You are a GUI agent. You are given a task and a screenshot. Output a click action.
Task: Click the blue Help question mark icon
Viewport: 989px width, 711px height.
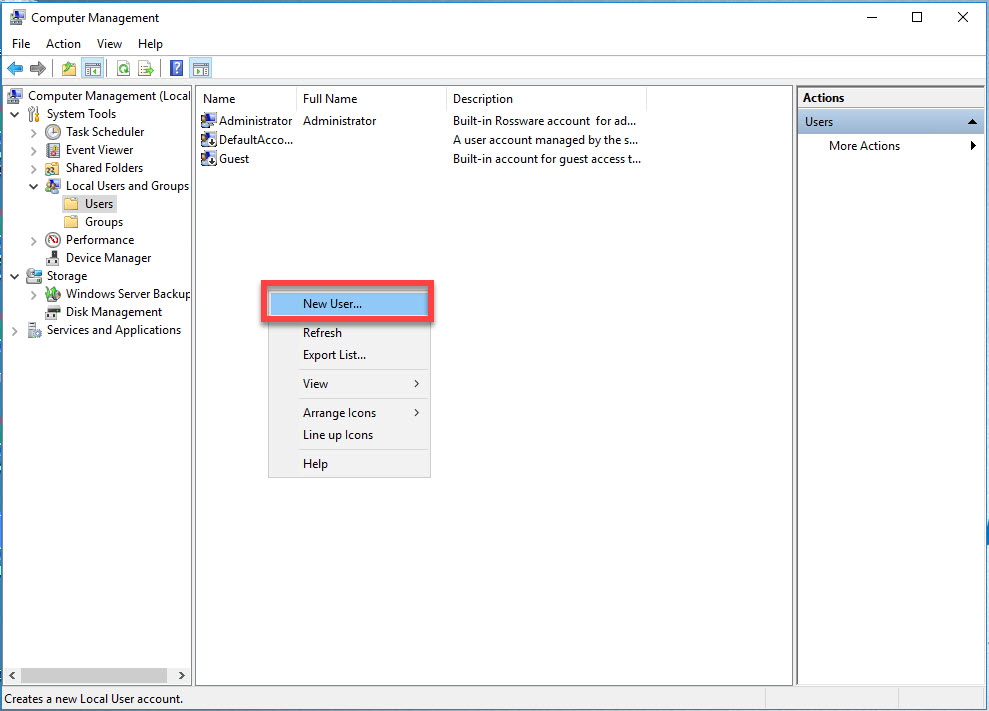[176, 68]
